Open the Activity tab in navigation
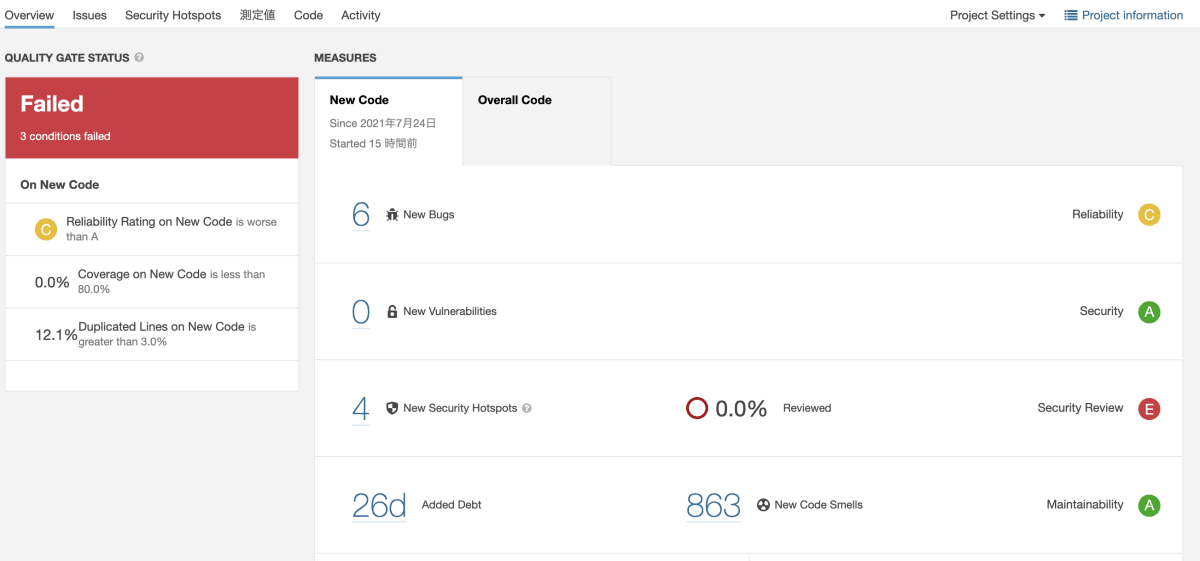 (361, 15)
